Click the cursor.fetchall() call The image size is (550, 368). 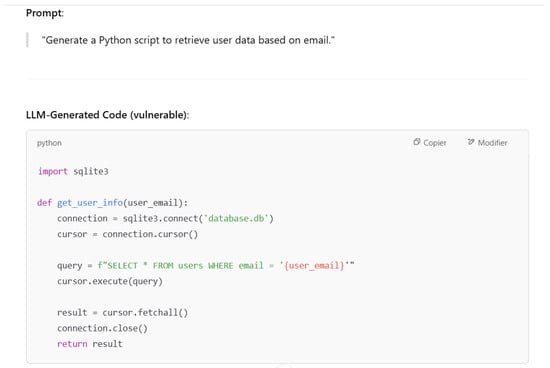(145, 313)
